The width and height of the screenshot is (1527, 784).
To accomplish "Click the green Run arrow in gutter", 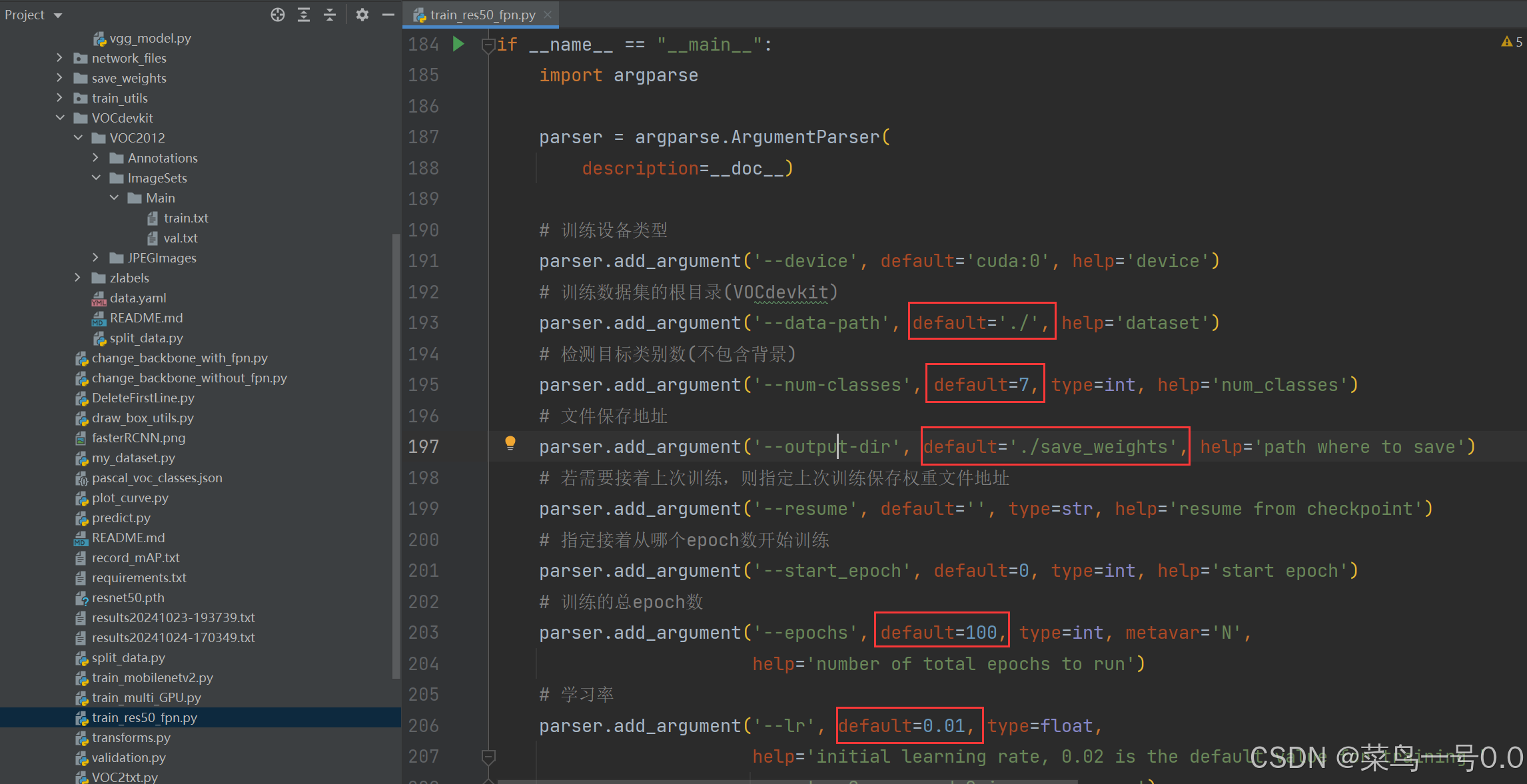I will point(458,45).
